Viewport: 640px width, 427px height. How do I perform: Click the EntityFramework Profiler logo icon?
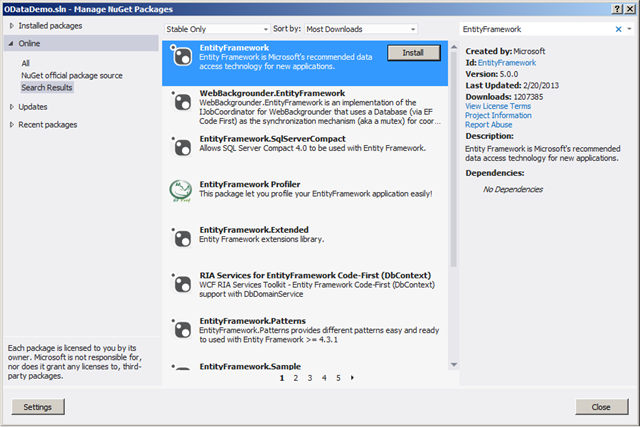point(181,191)
